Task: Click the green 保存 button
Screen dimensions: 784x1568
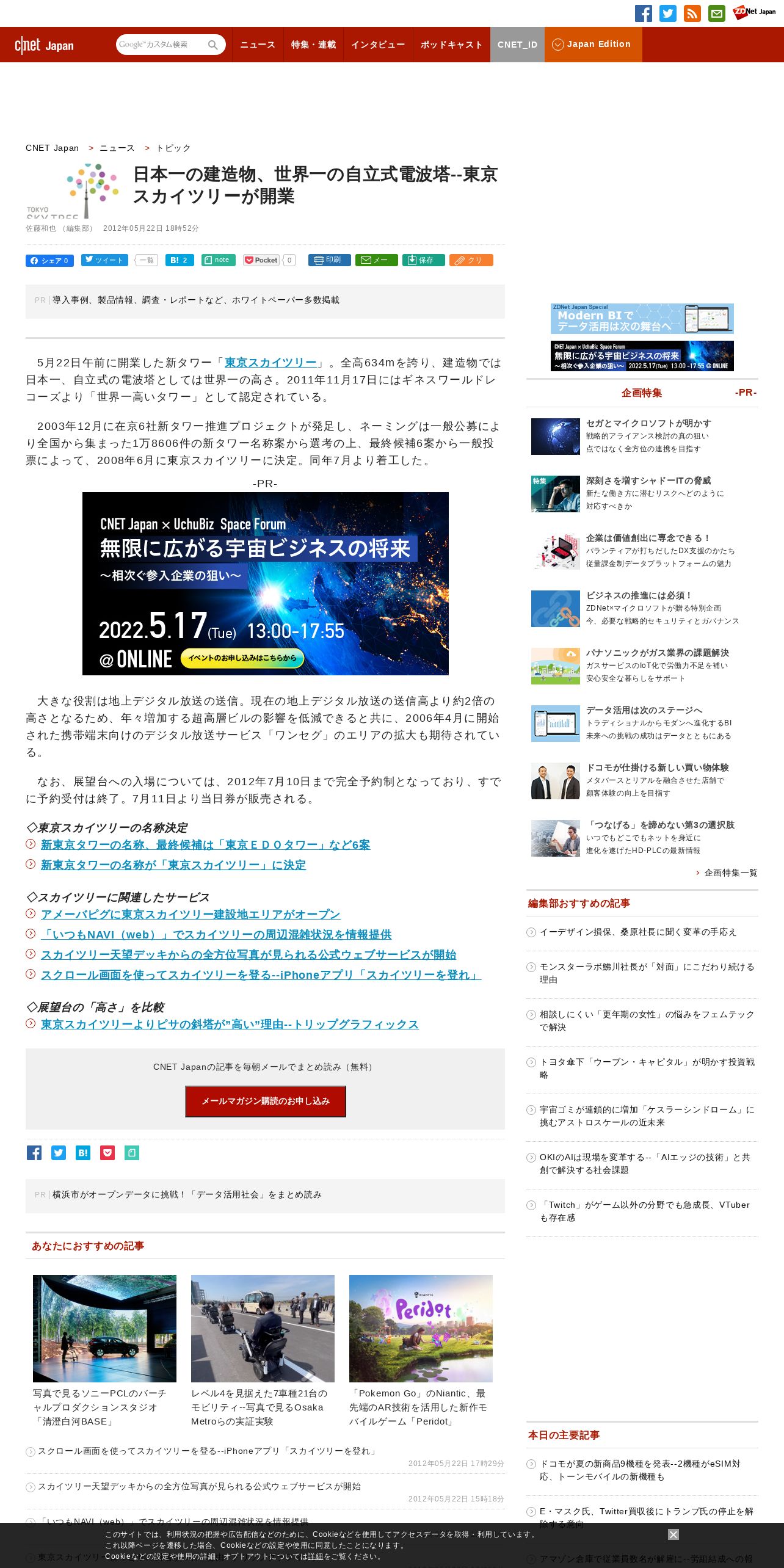Action: click(423, 260)
